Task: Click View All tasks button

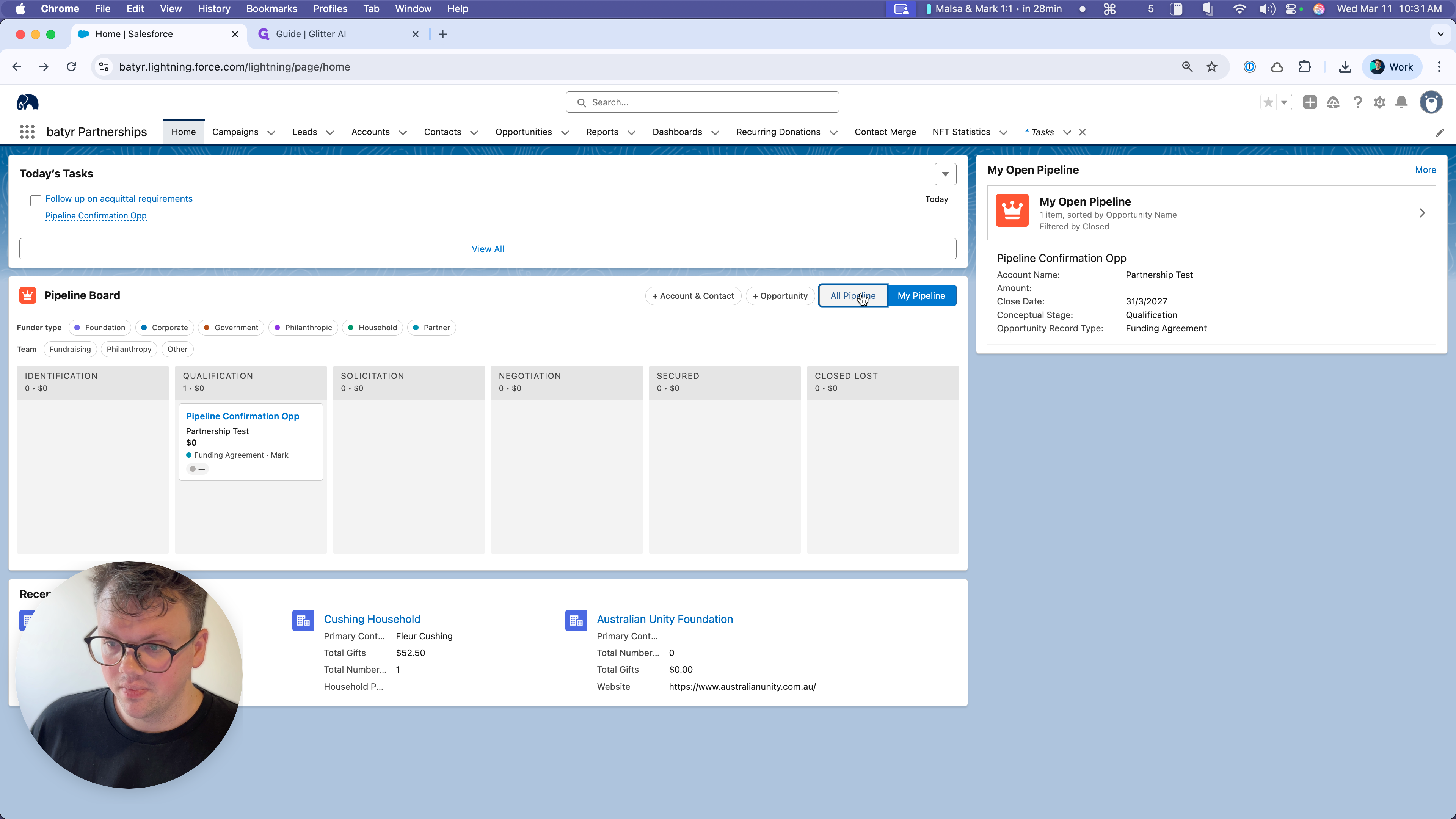Action: click(488, 249)
